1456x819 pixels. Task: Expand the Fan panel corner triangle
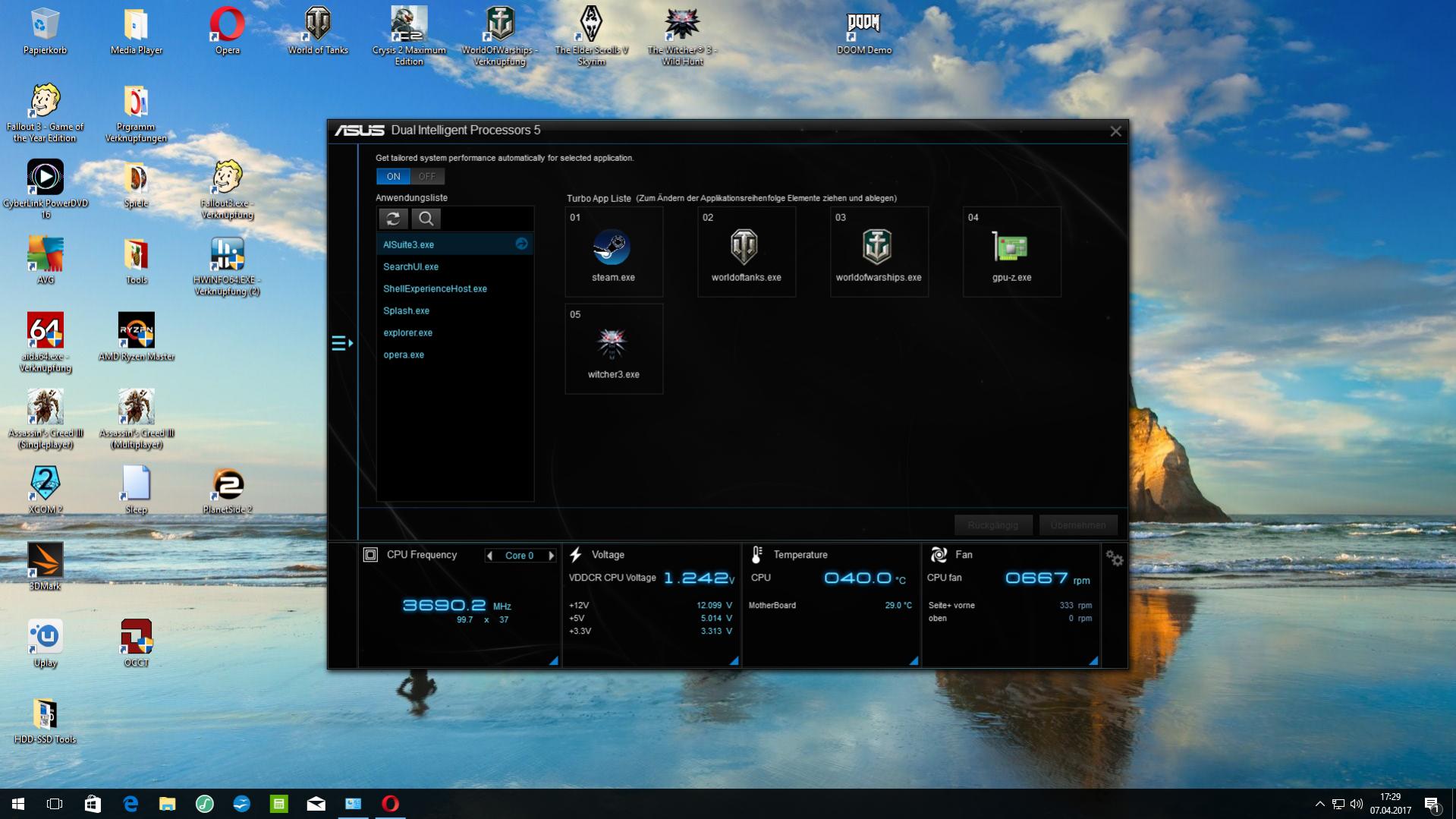1094,661
